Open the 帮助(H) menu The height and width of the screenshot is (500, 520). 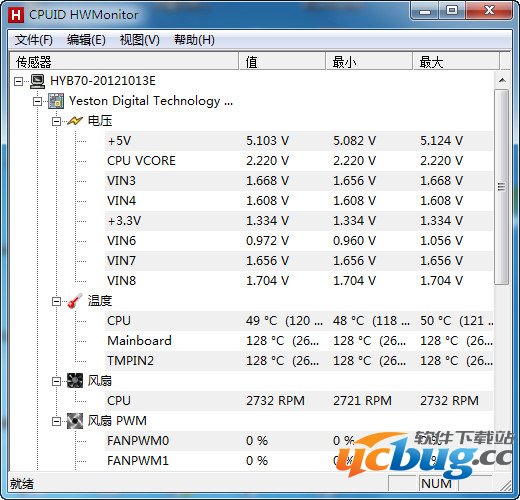point(194,40)
